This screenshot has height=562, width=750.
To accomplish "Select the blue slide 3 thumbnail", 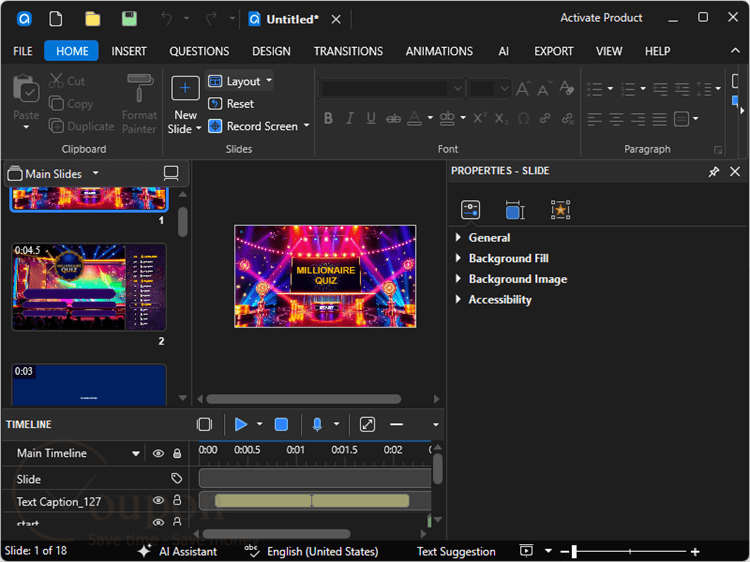I will coord(89,385).
